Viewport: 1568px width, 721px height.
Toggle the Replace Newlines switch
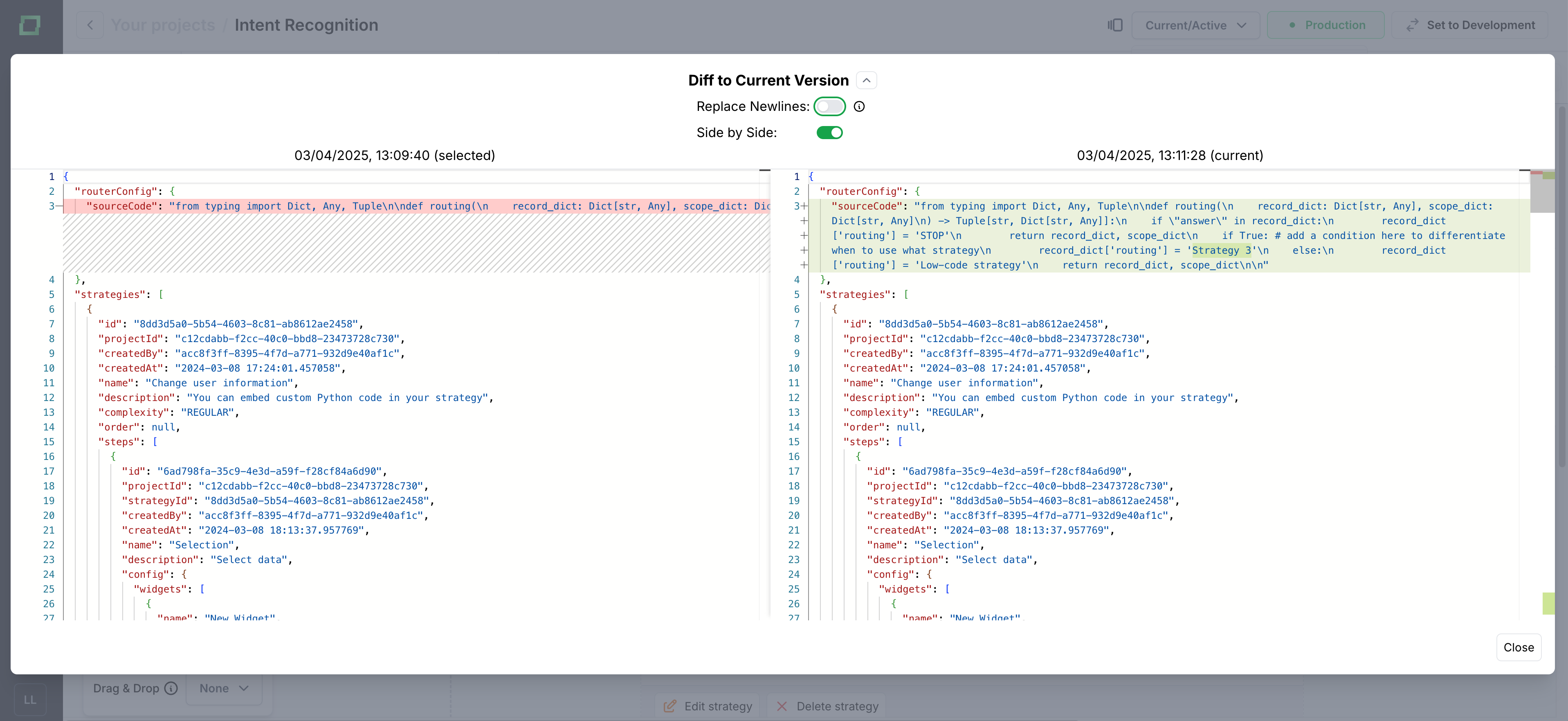pos(829,106)
